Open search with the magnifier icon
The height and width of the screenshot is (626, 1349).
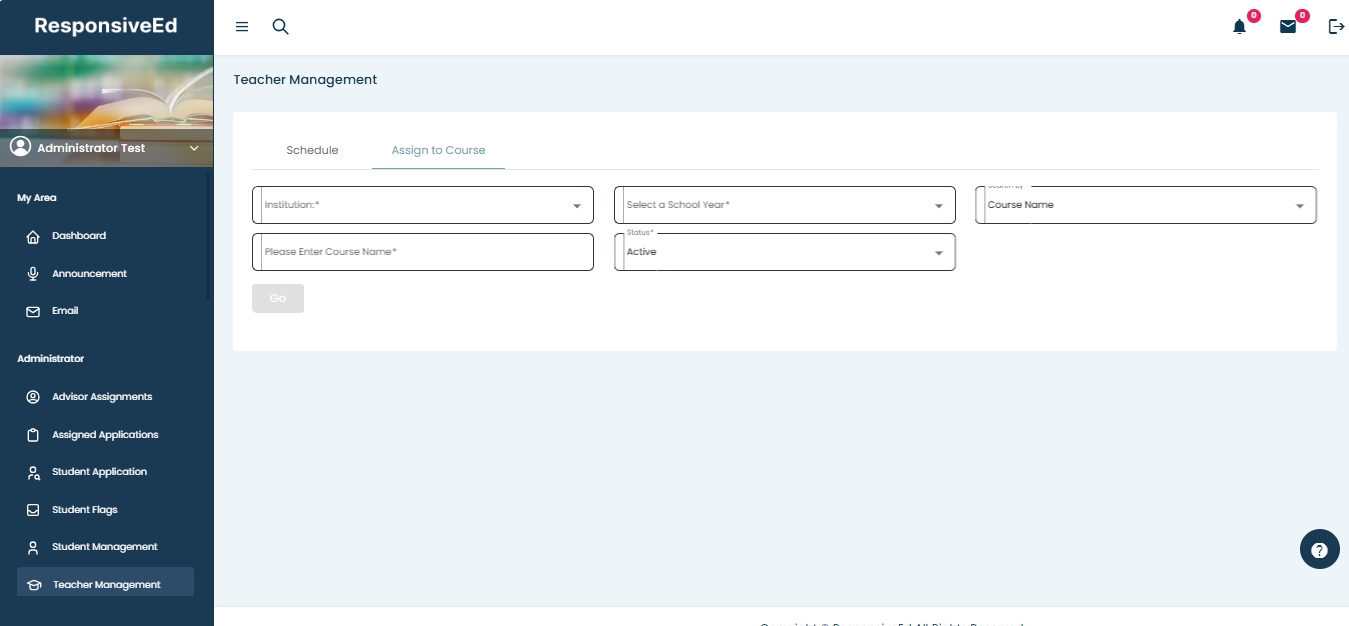(x=281, y=27)
